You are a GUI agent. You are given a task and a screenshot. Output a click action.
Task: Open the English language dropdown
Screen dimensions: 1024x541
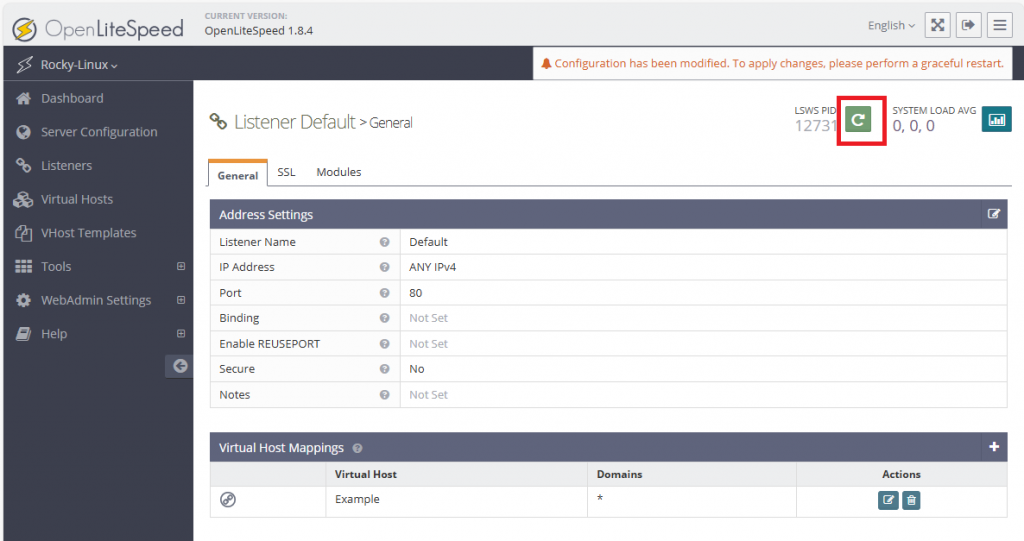(x=891, y=26)
